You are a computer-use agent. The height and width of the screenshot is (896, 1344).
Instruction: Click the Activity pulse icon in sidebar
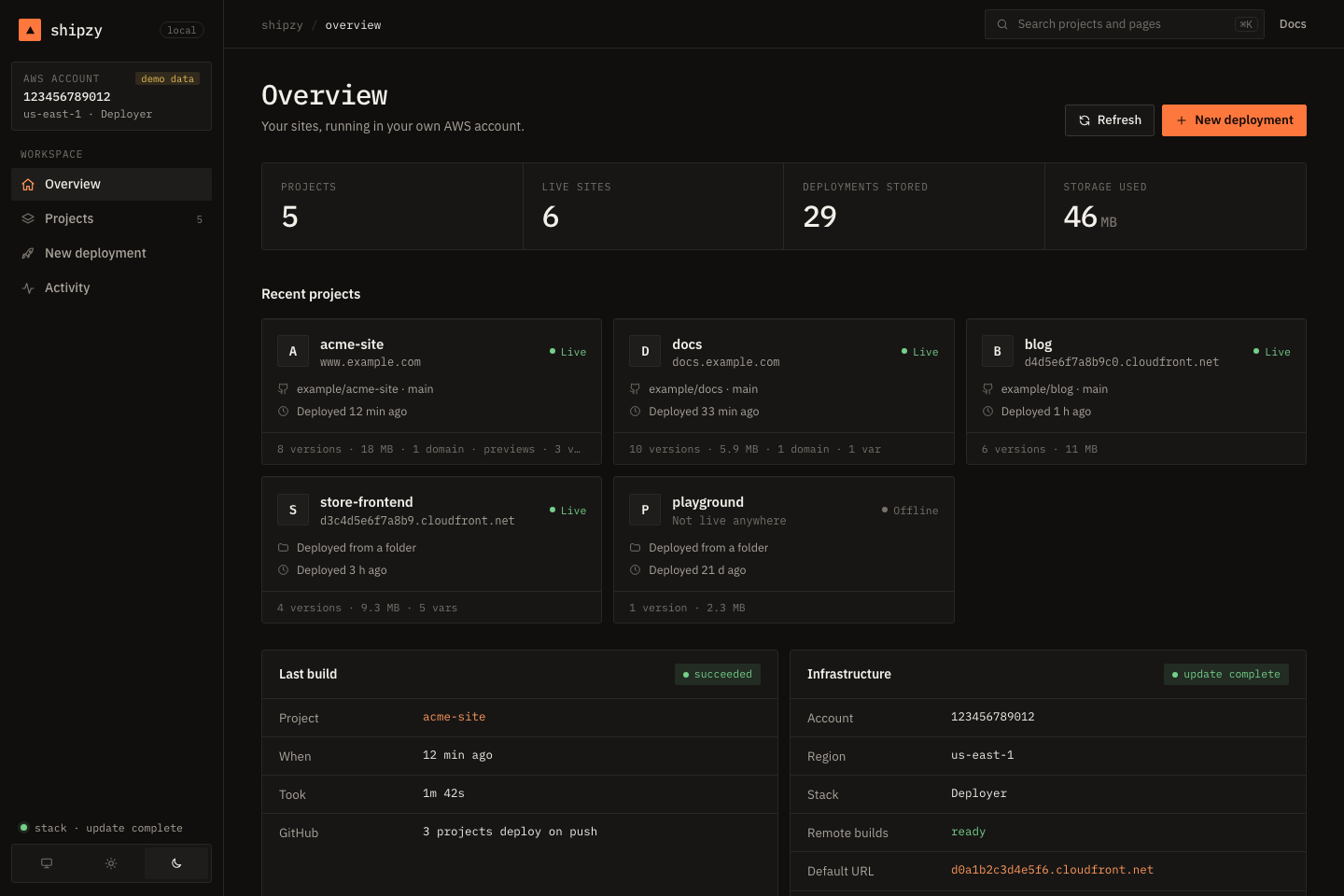28,288
